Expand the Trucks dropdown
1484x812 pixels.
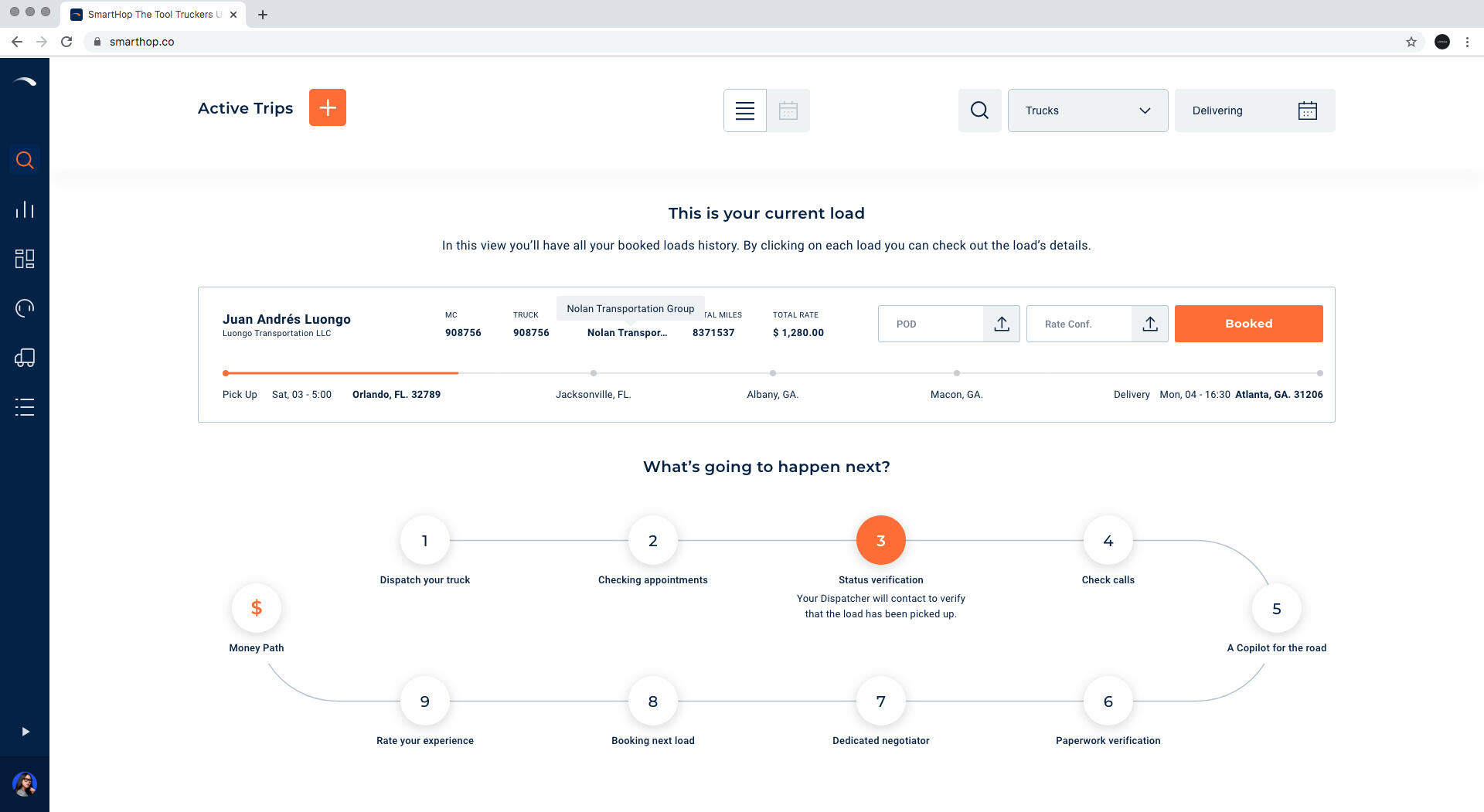1087,110
